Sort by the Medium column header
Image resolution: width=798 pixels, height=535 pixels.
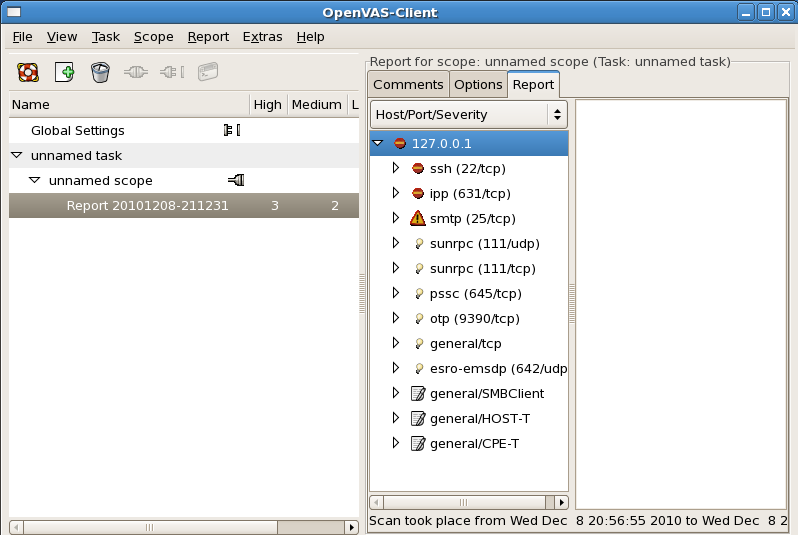(x=317, y=104)
